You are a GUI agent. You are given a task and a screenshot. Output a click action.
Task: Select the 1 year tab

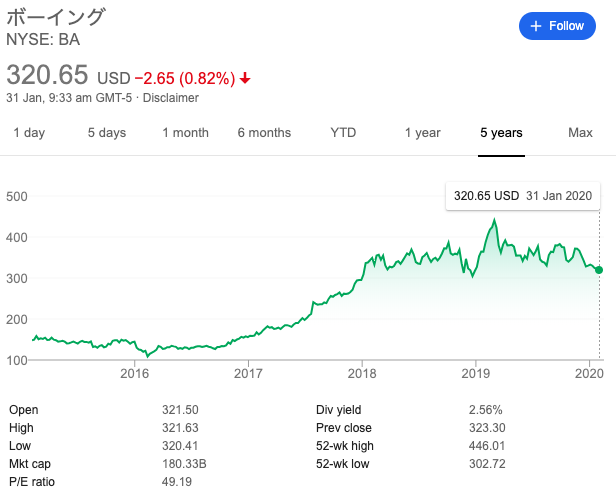pos(423,133)
